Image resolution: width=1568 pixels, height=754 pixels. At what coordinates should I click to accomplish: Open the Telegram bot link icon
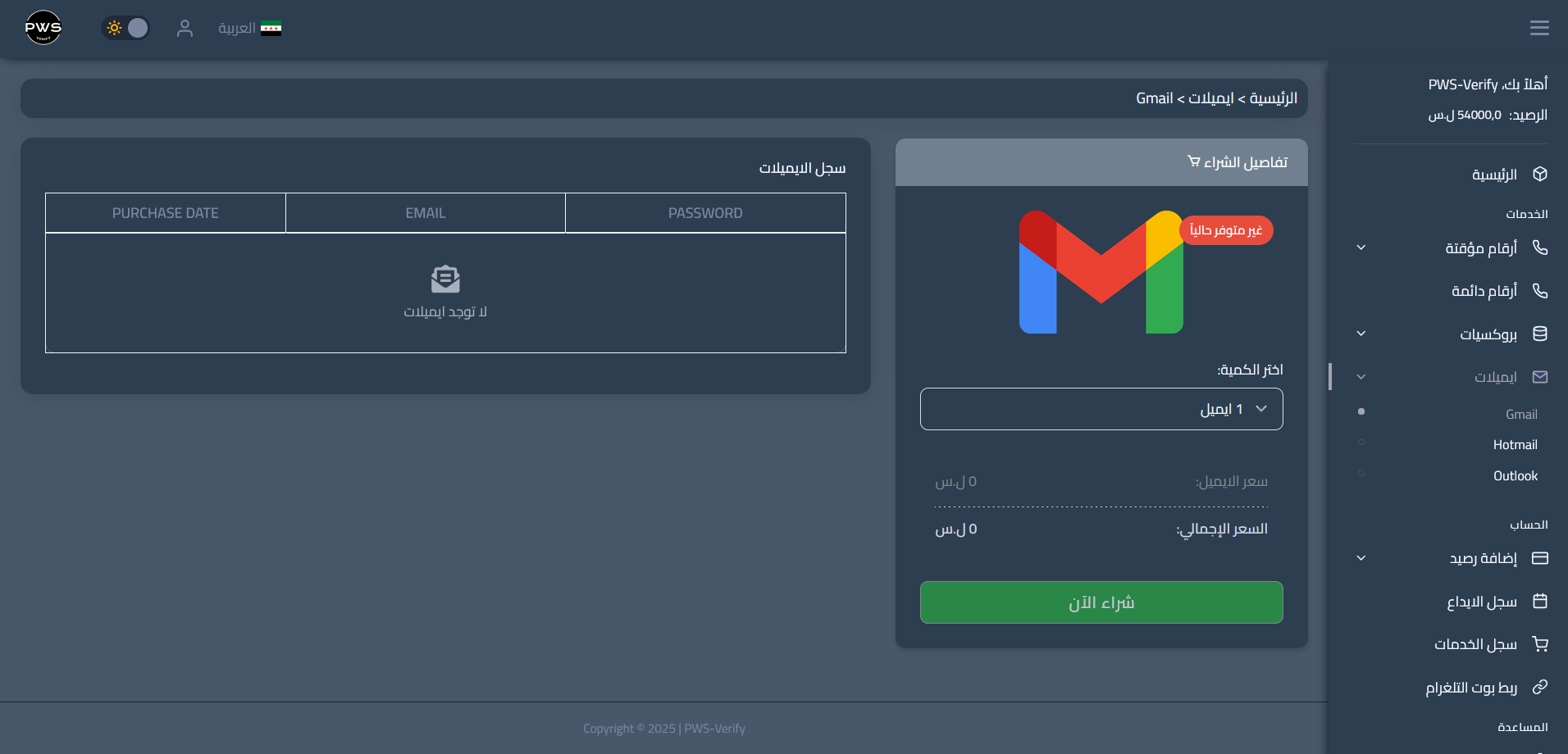coord(1539,687)
